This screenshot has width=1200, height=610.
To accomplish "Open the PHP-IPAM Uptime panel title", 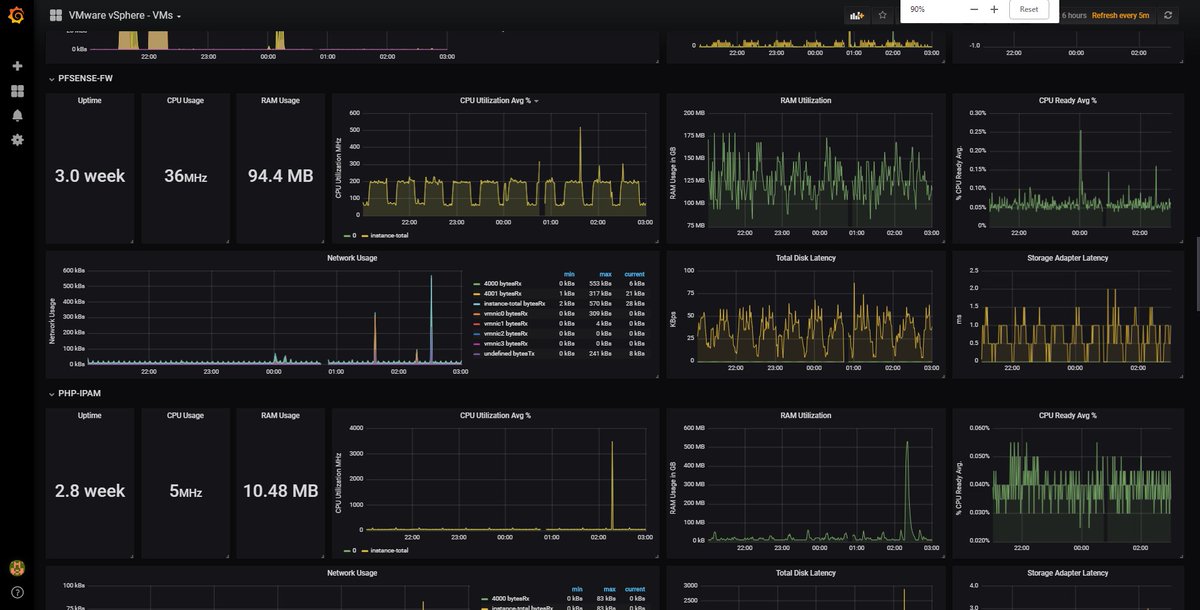I will click(x=90, y=415).
